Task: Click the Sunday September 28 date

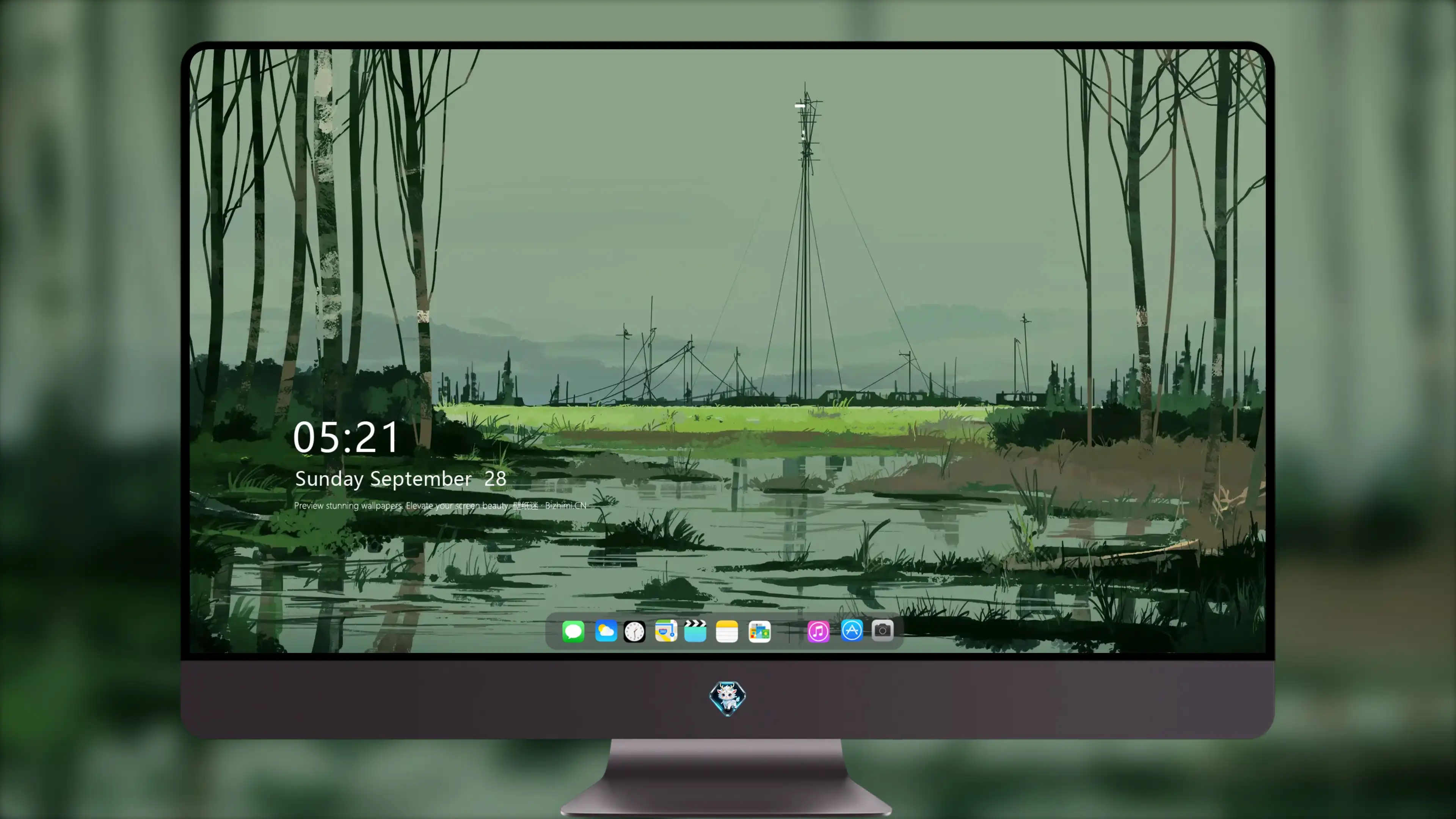Action: click(x=400, y=479)
